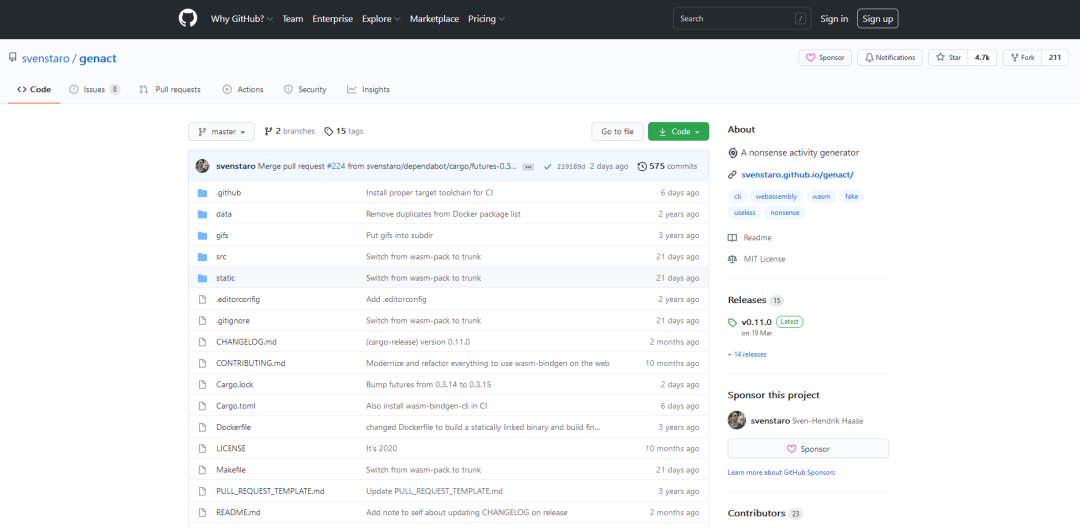Open the Enterprise menu item
Image resolution: width=1080 pixels, height=529 pixels.
(333, 19)
